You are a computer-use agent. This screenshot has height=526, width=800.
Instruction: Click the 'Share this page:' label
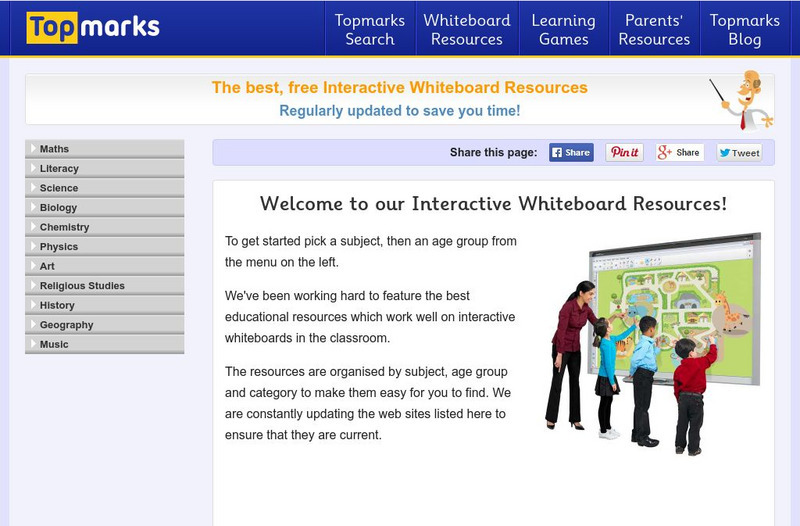(493, 153)
